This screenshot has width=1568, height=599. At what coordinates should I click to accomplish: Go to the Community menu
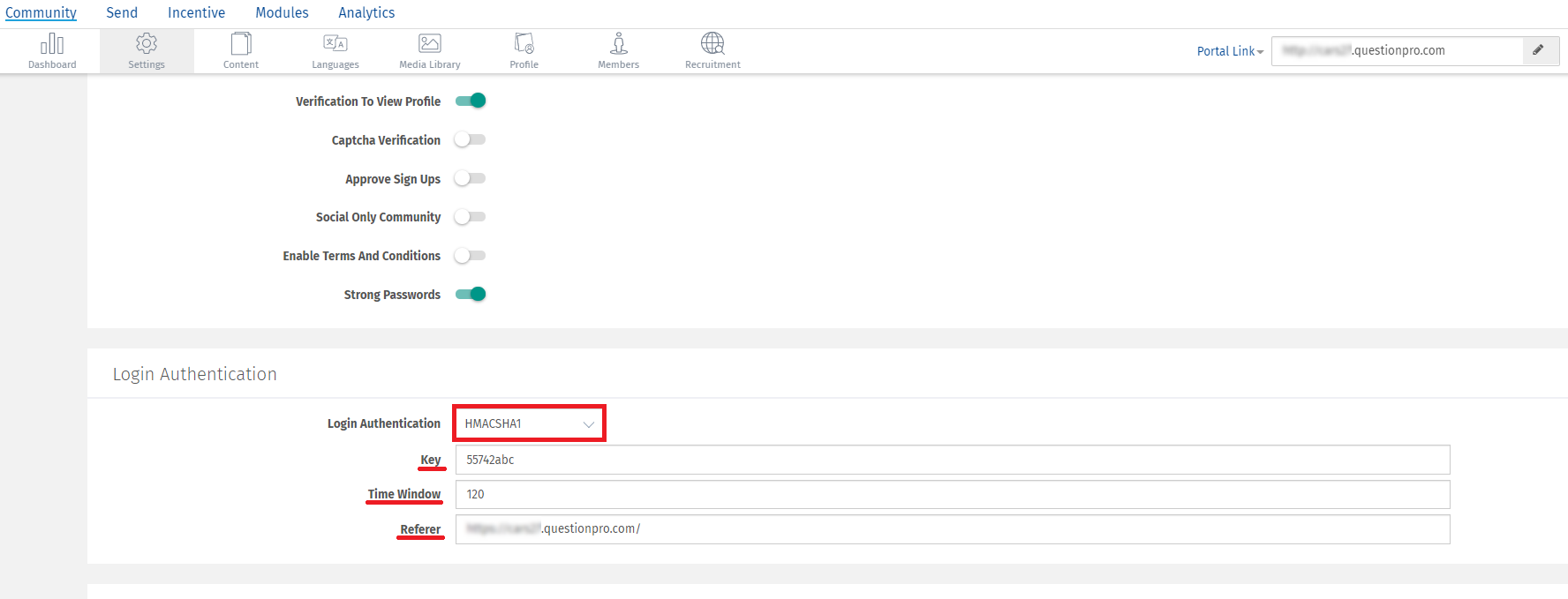pos(41,12)
